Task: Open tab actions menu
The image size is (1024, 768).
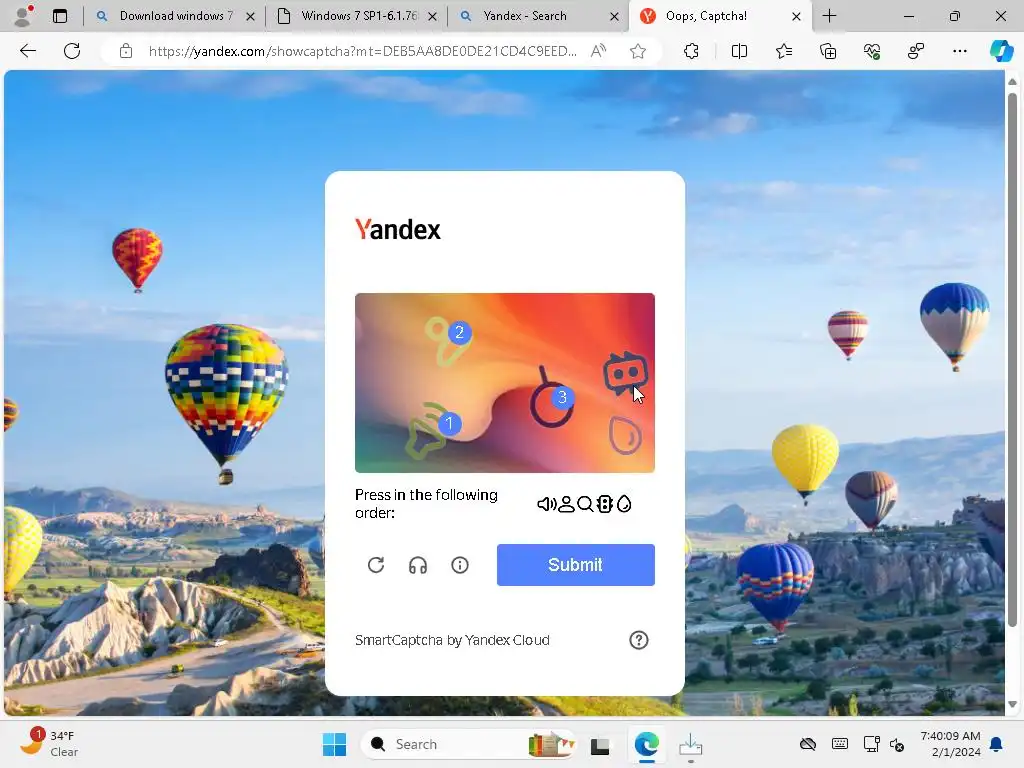Action: [x=60, y=16]
